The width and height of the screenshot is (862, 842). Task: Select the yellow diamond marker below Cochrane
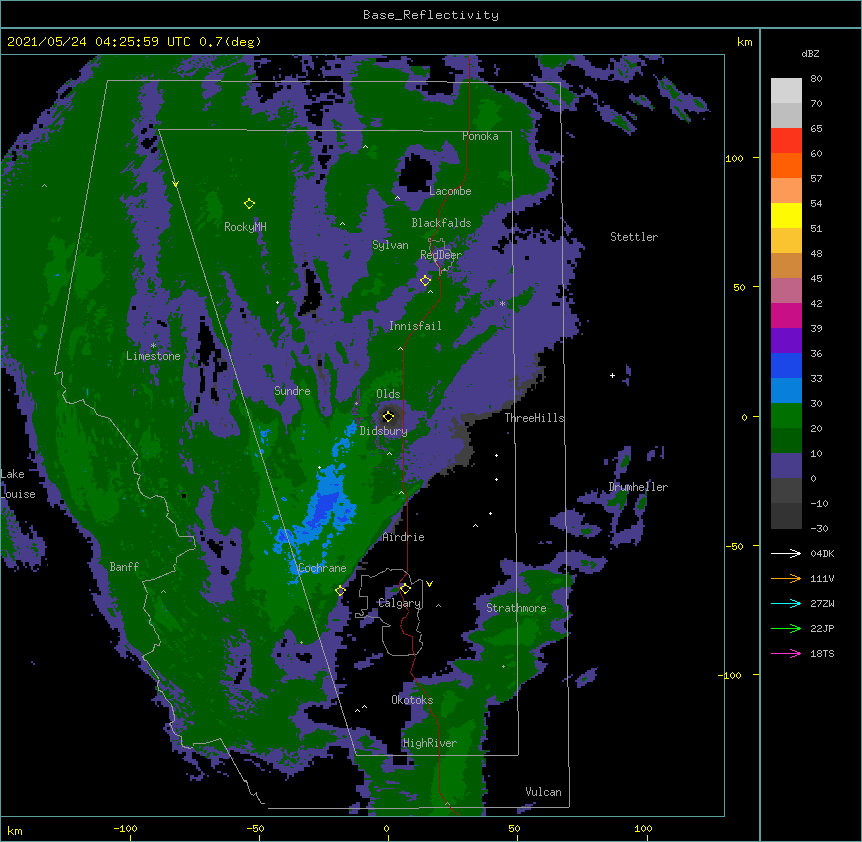(340, 590)
